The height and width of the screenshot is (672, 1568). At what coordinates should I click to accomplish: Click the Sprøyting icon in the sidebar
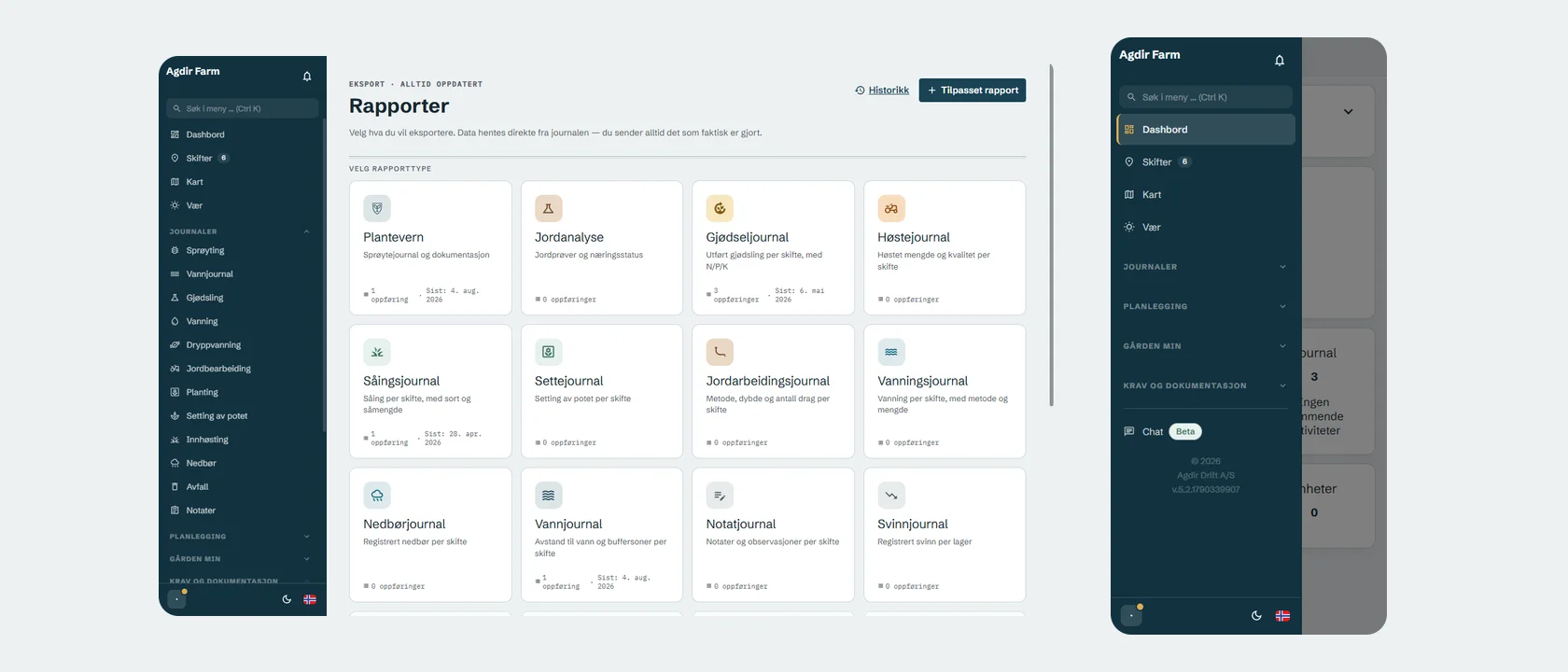[x=175, y=250]
